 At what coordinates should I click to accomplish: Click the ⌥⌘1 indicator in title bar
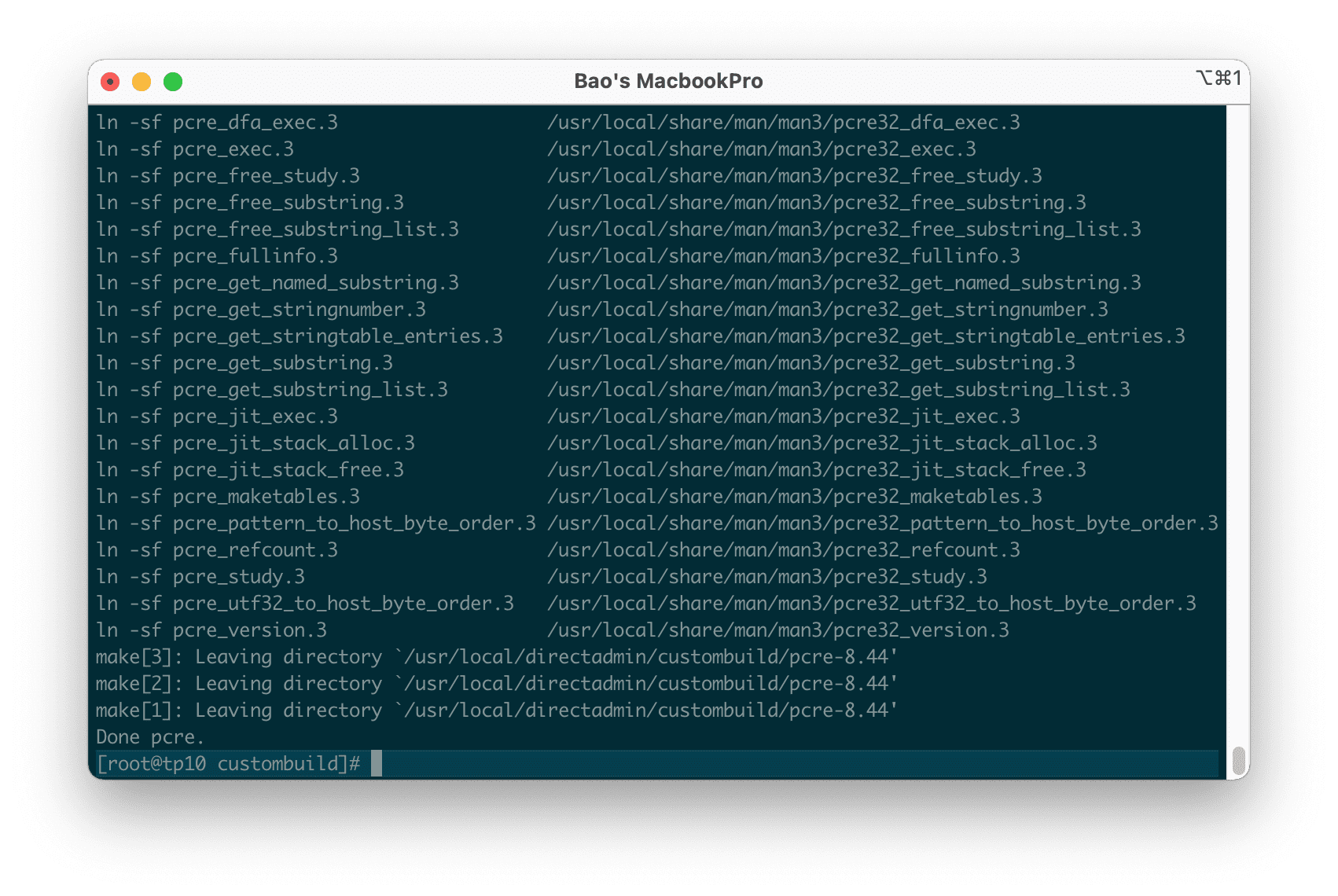point(1219,79)
